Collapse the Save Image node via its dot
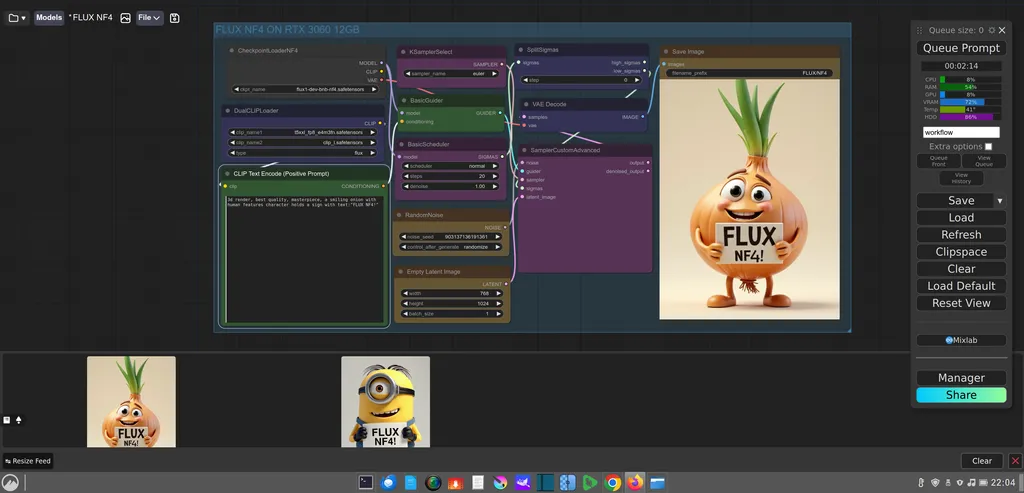1024x493 pixels. (666, 51)
